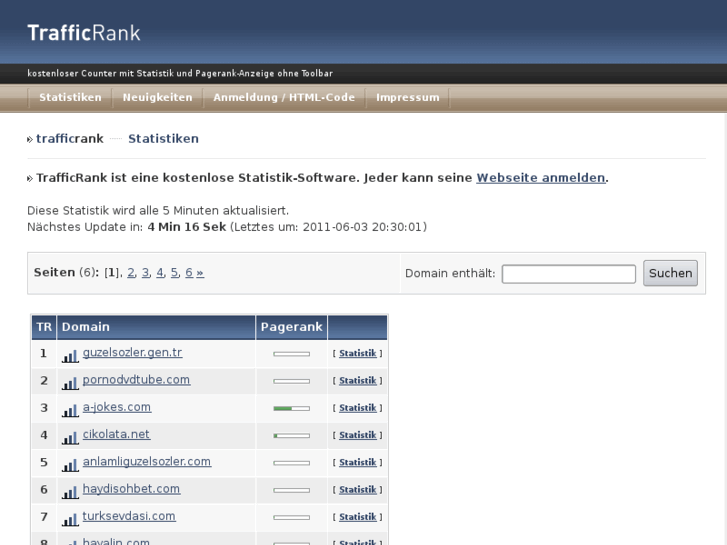This screenshot has width=727, height=545.
Task: Open the Statistiken menu tab
Action: coord(70,97)
